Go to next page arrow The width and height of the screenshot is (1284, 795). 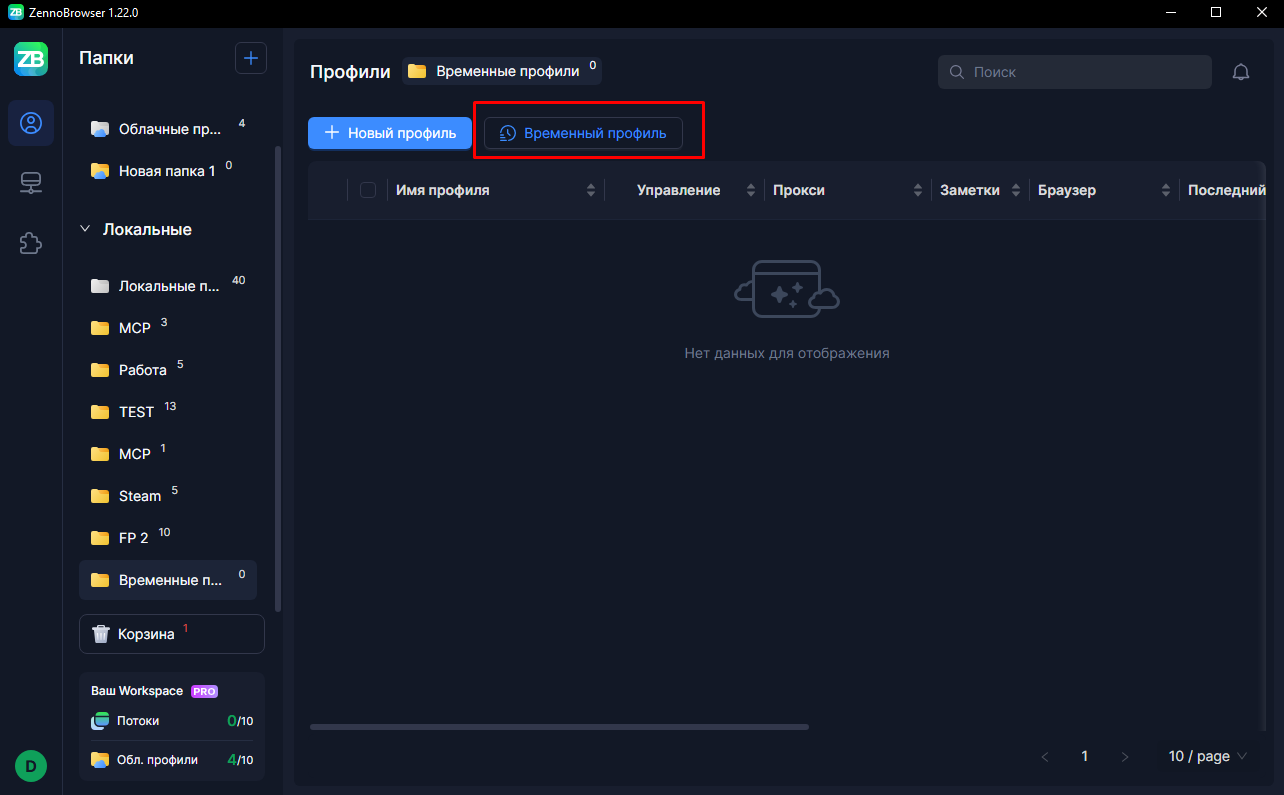pos(1125,757)
